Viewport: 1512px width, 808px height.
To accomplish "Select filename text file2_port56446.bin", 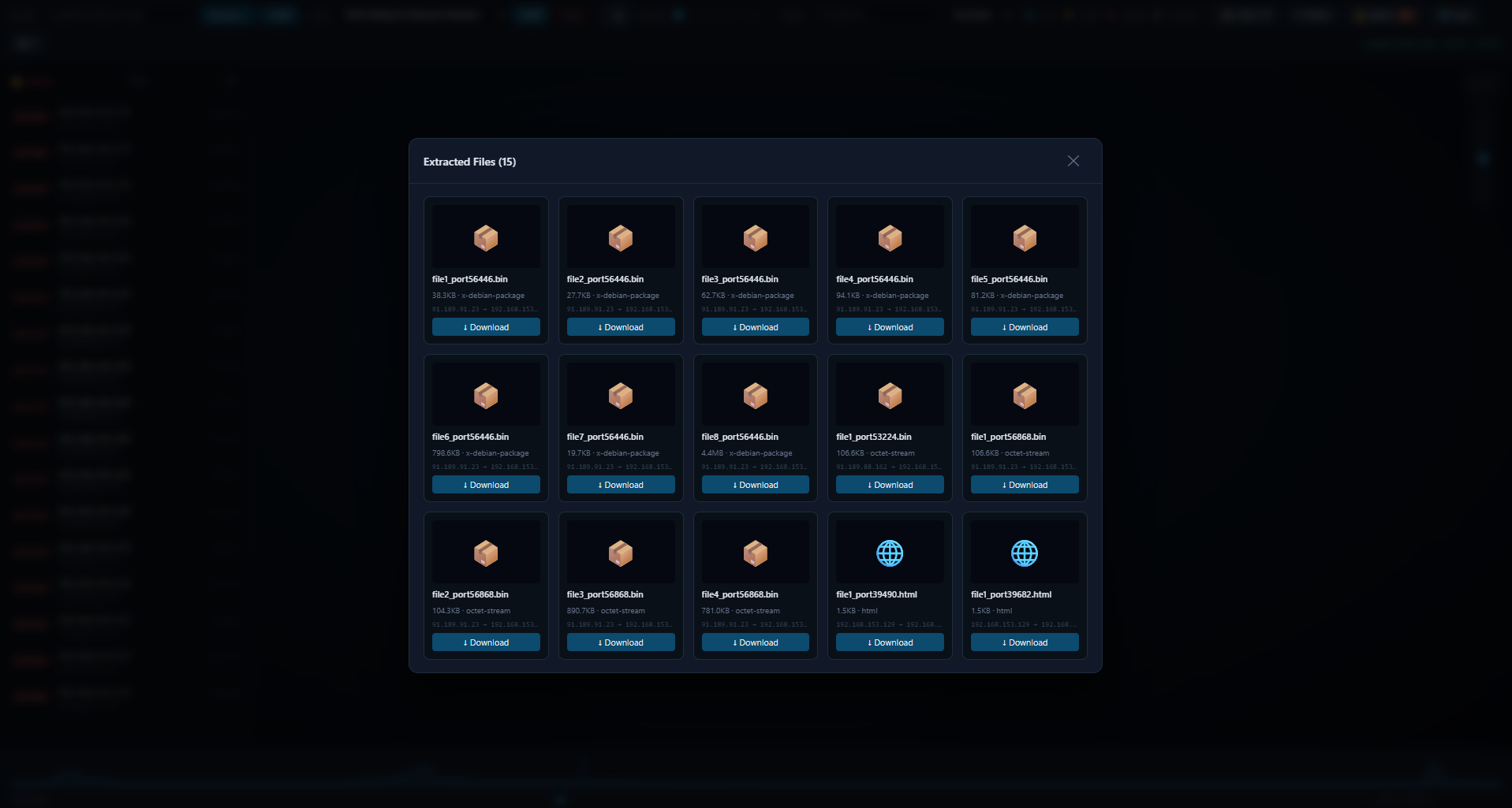I will click(x=605, y=279).
